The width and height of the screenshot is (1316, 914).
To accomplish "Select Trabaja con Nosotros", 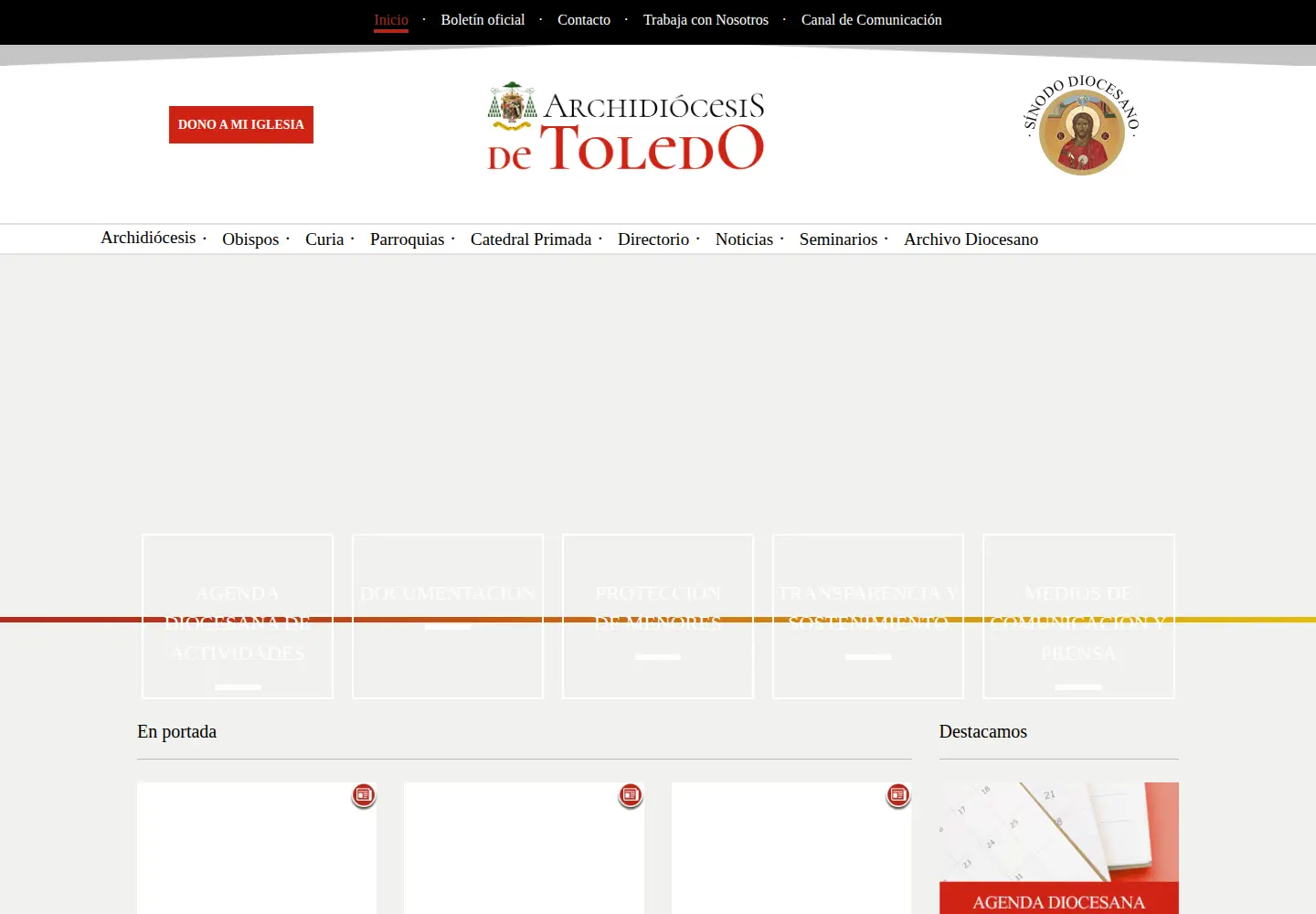I will (706, 20).
